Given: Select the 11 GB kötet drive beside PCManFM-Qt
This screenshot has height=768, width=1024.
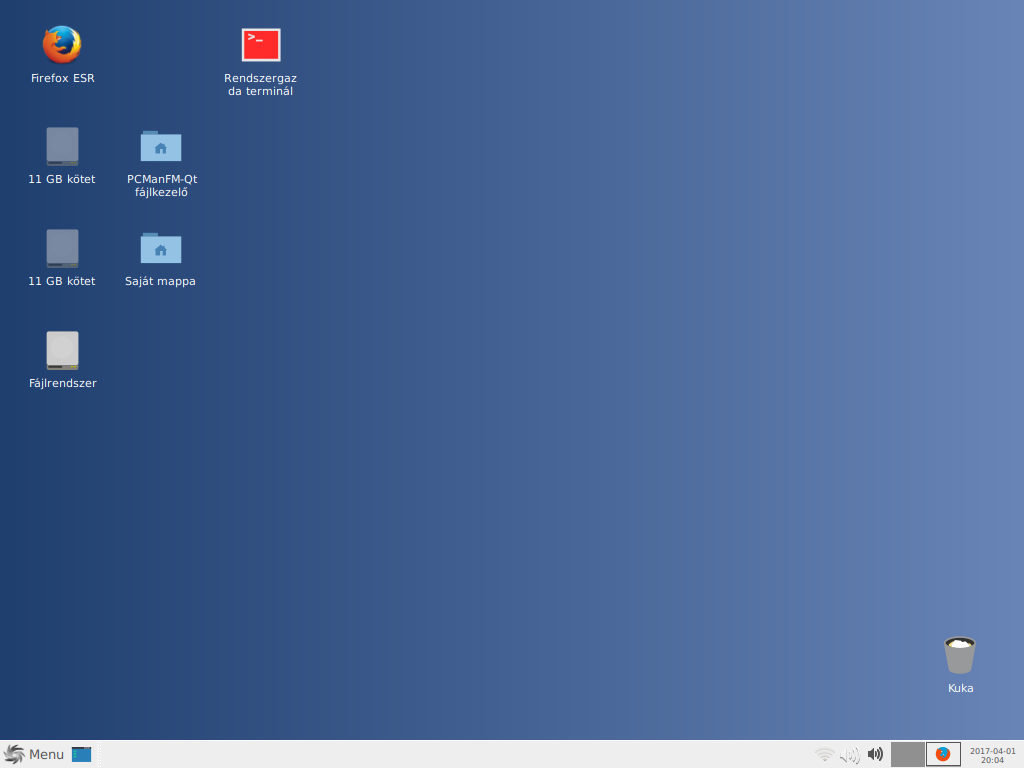Looking at the screenshot, I should point(62,147).
